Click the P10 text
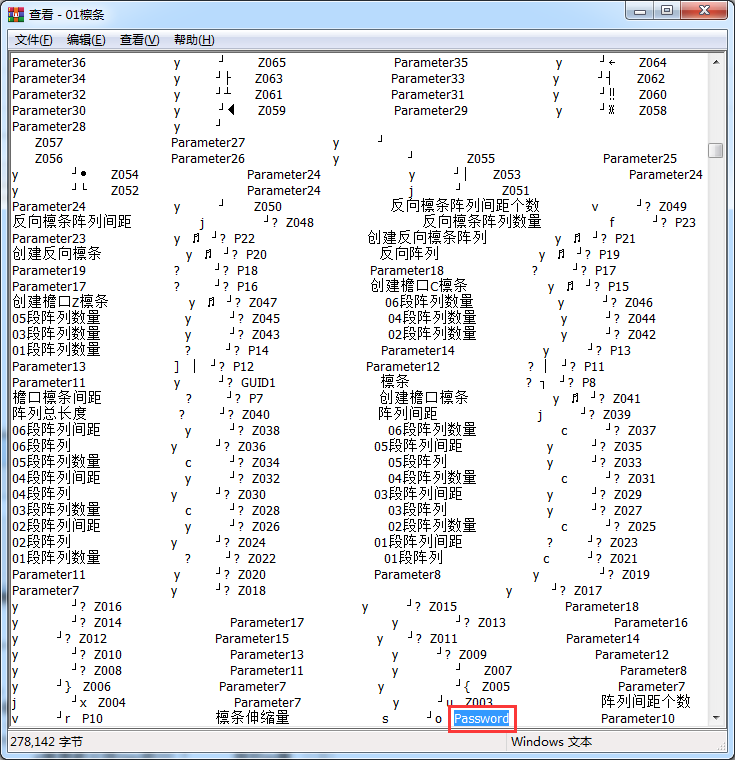This screenshot has width=735, height=760. click(92, 718)
